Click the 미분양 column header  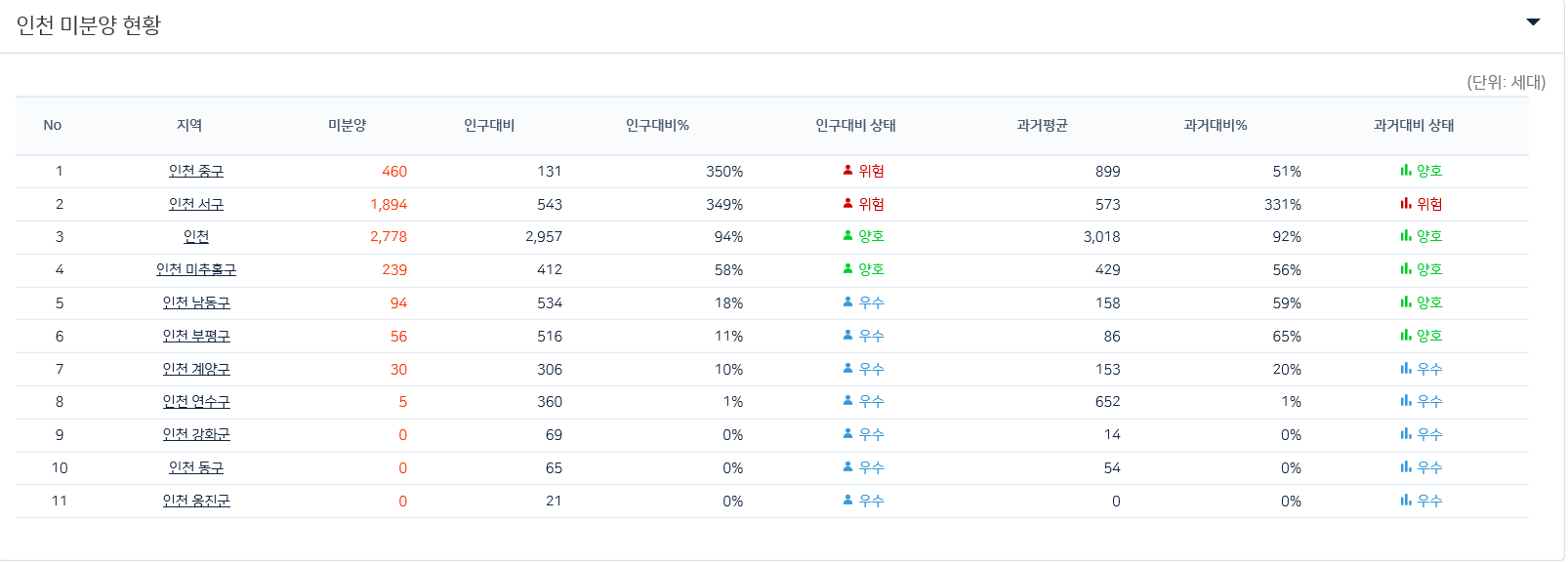coord(348,125)
